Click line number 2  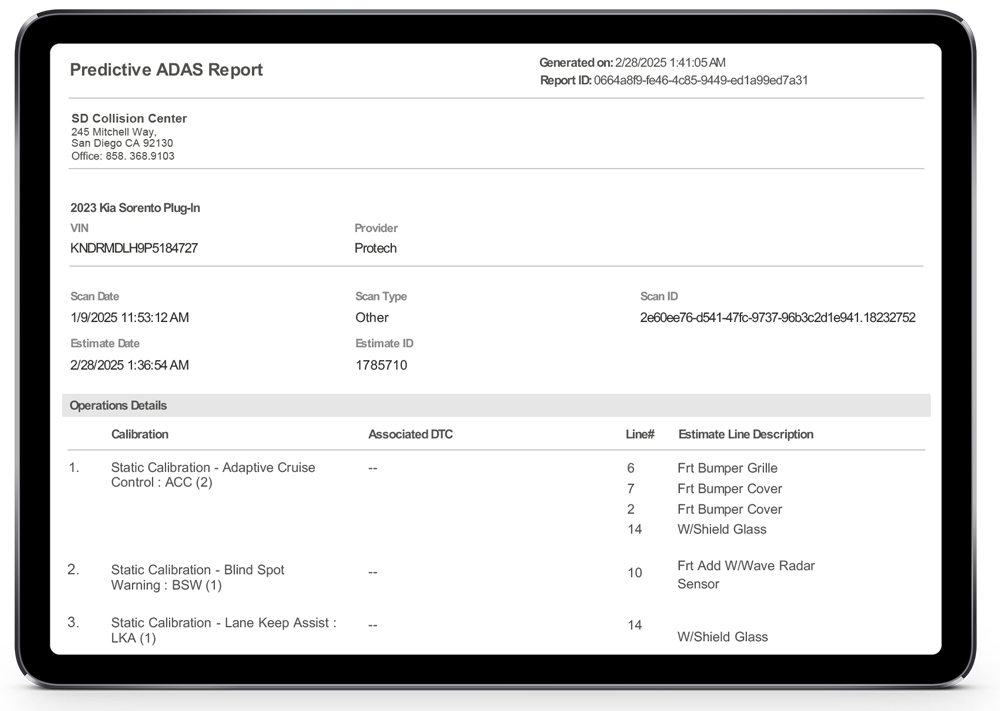[631, 509]
